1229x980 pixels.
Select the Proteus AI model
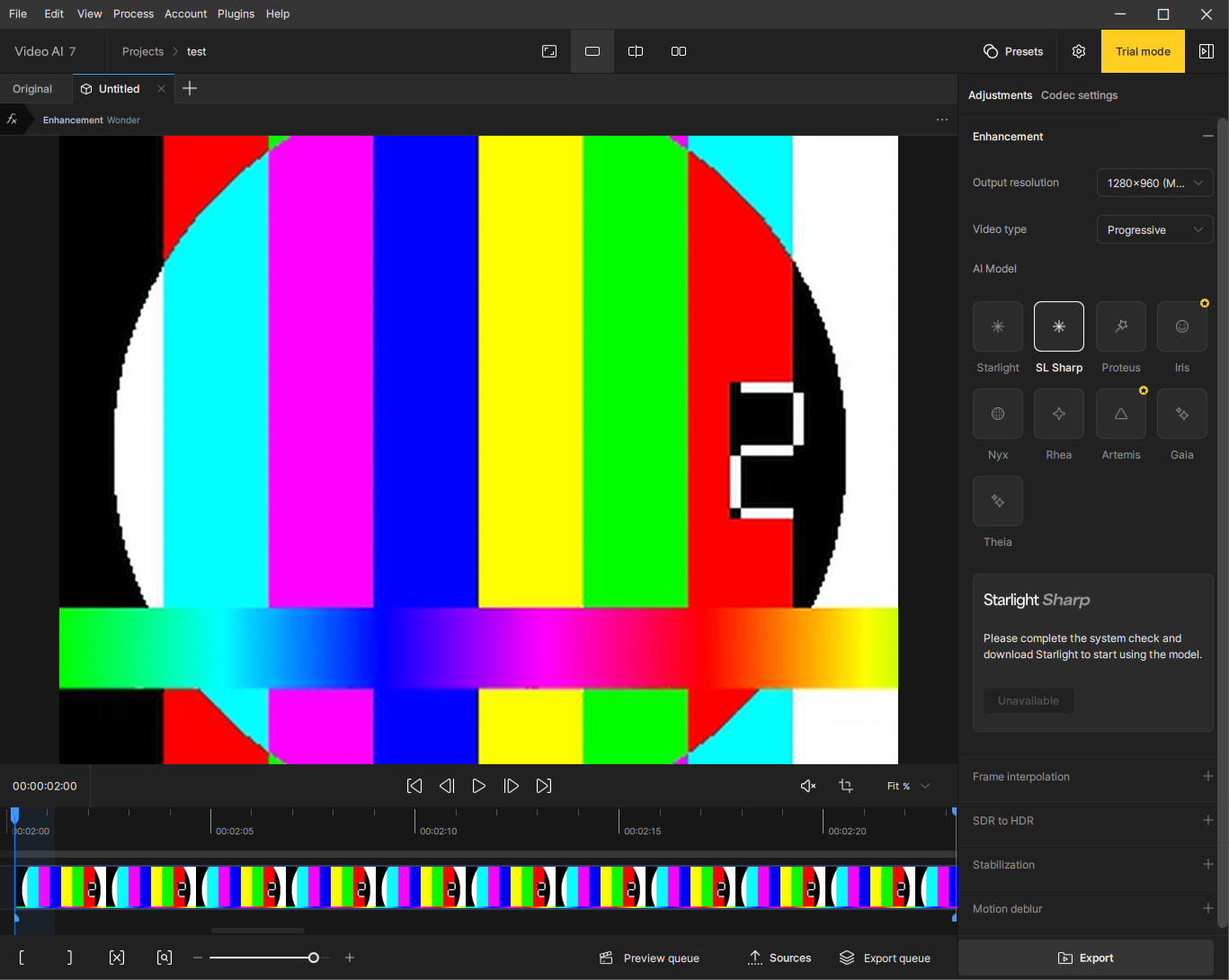point(1120,326)
